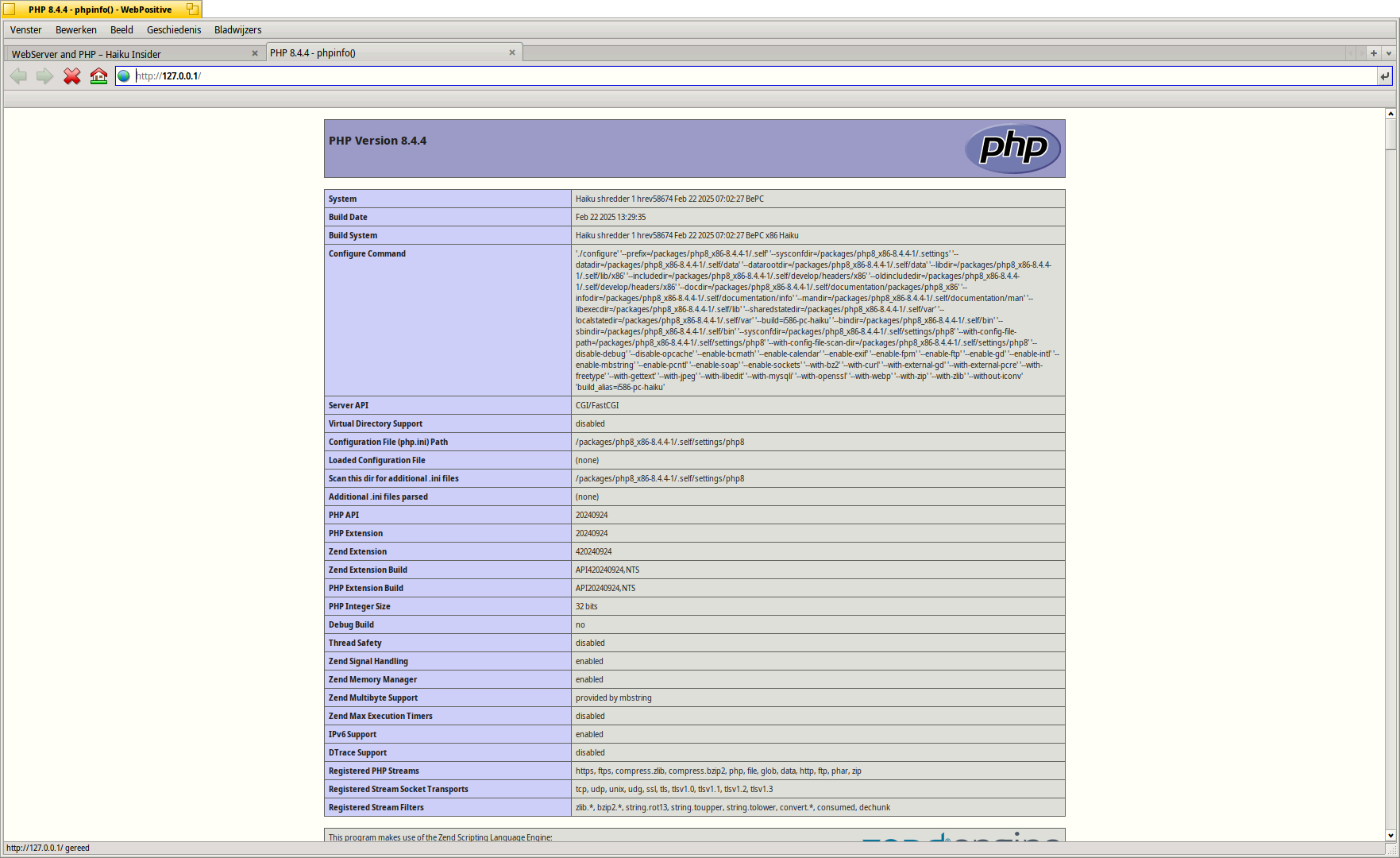Click Configuration File (php.ini) Path label
Image resolution: width=1400 pixels, height=858 pixels.
point(388,443)
